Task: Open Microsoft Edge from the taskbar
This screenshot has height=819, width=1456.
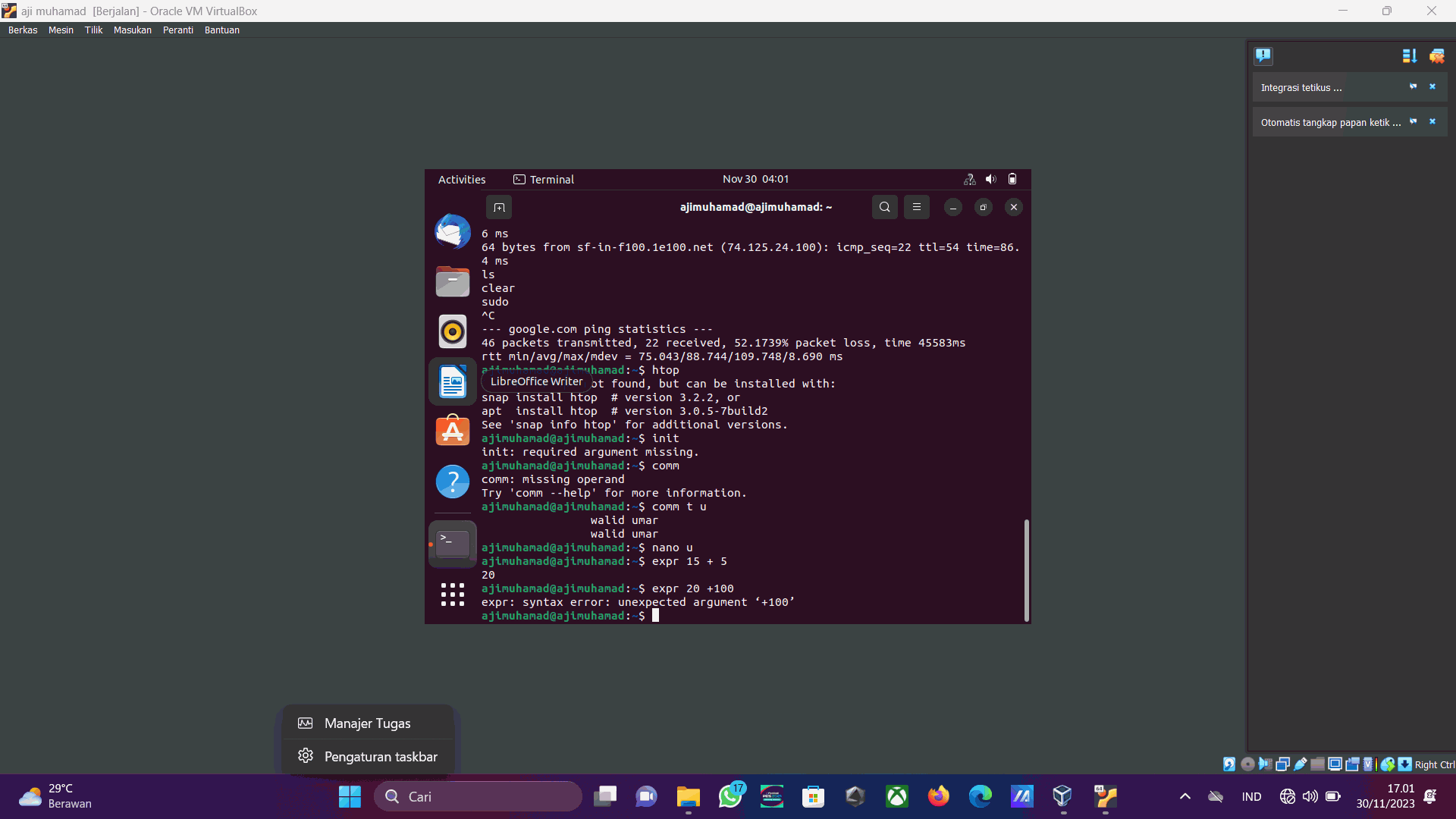Action: 980,796
